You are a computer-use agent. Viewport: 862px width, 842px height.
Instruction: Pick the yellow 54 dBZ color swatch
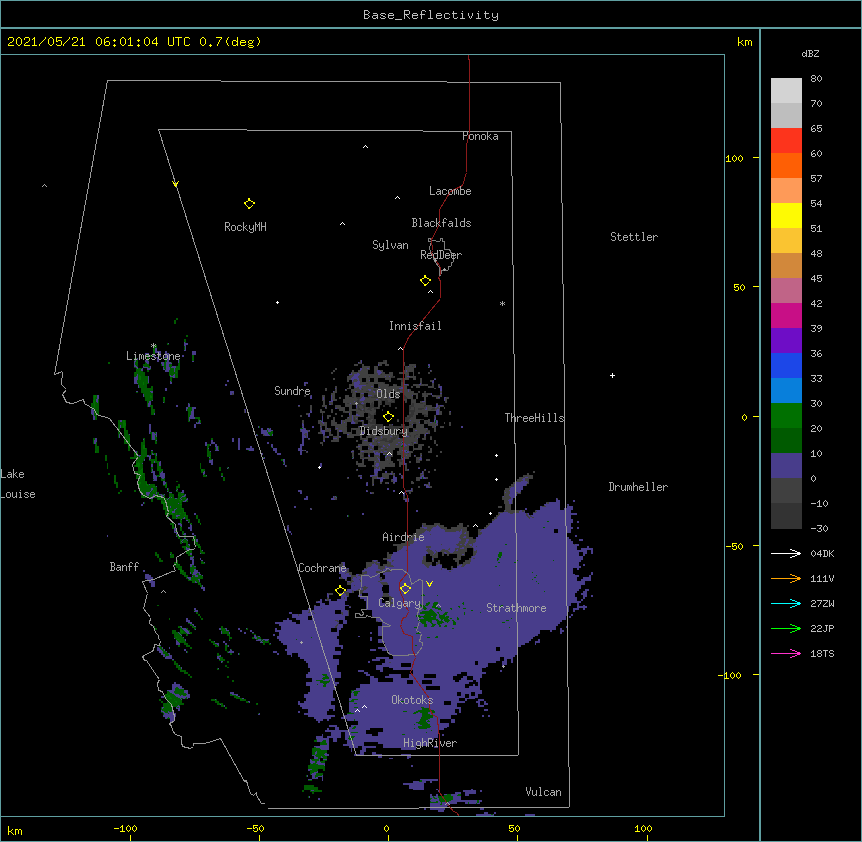tap(786, 215)
